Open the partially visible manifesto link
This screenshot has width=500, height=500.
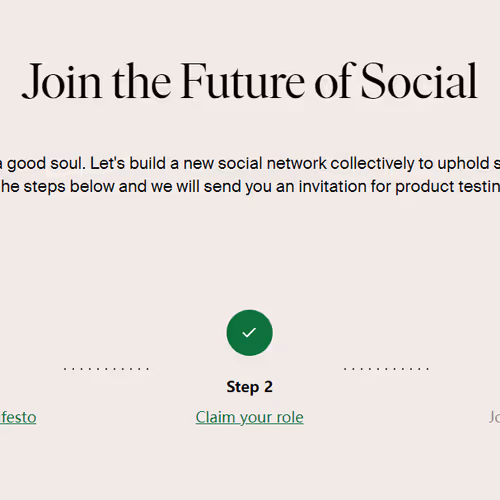pyautogui.click(x=18, y=417)
